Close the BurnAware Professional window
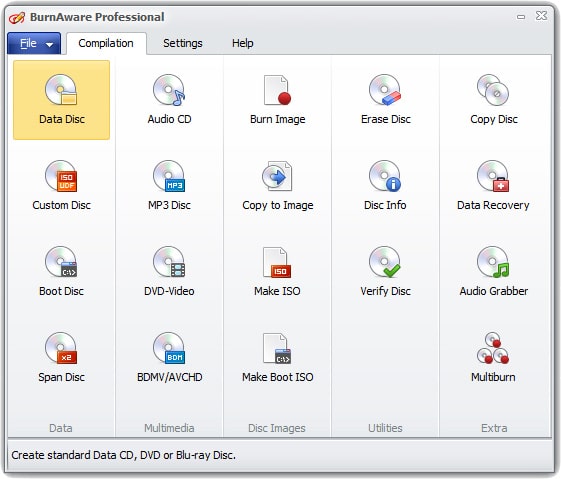Image resolution: width=561 pixels, height=479 pixels. [x=541, y=16]
